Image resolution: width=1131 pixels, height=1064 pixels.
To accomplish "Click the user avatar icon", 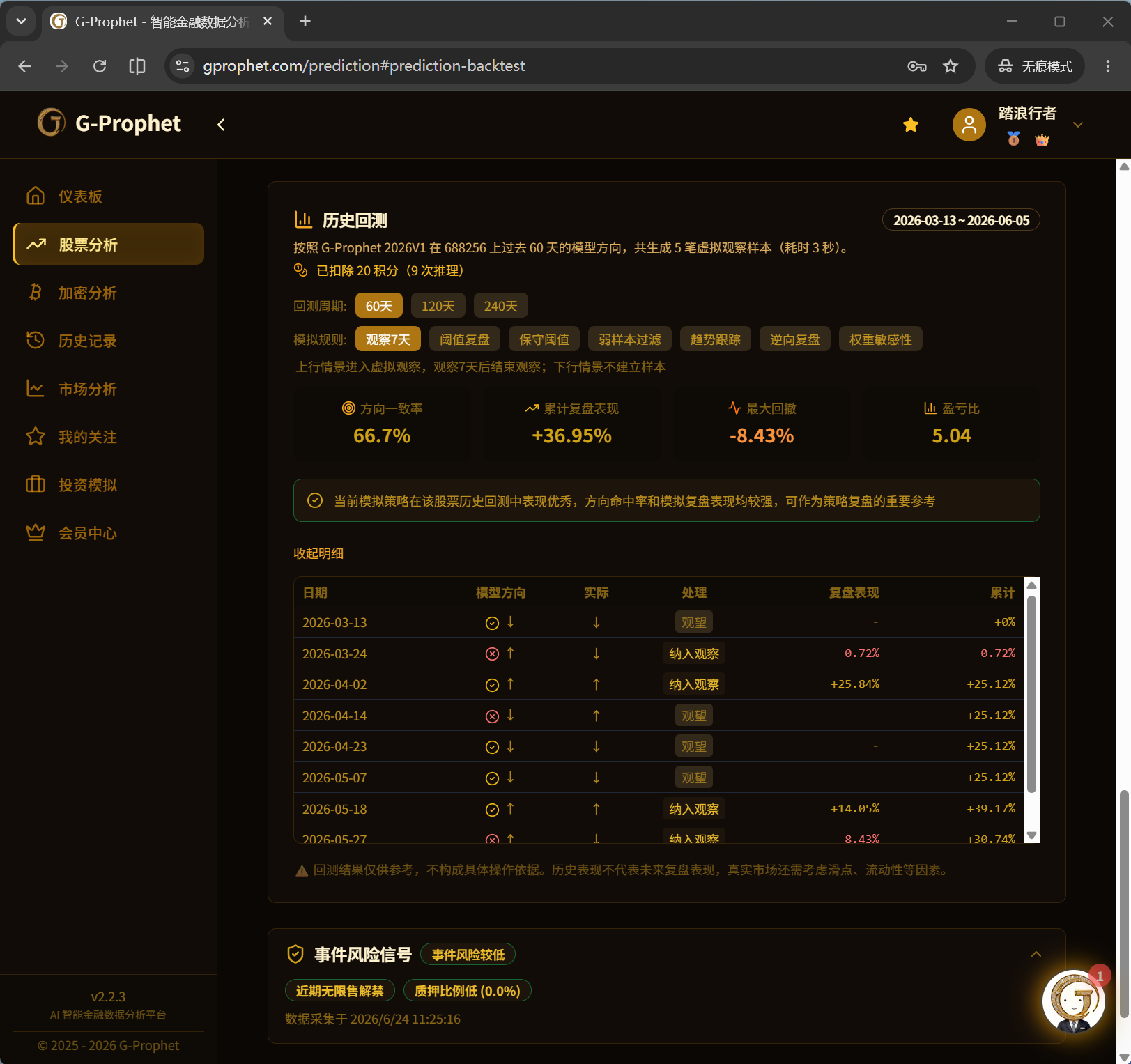I will [969, 125].
